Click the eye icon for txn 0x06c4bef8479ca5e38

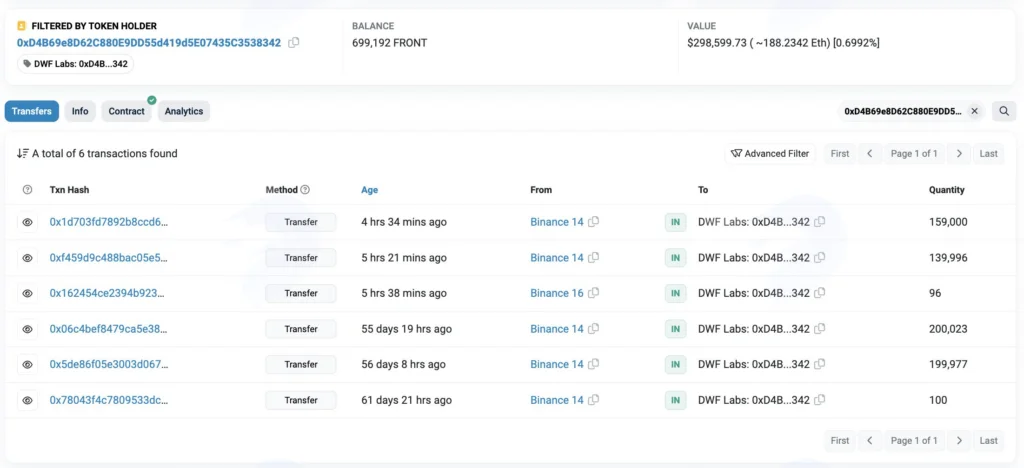(27, 329)
